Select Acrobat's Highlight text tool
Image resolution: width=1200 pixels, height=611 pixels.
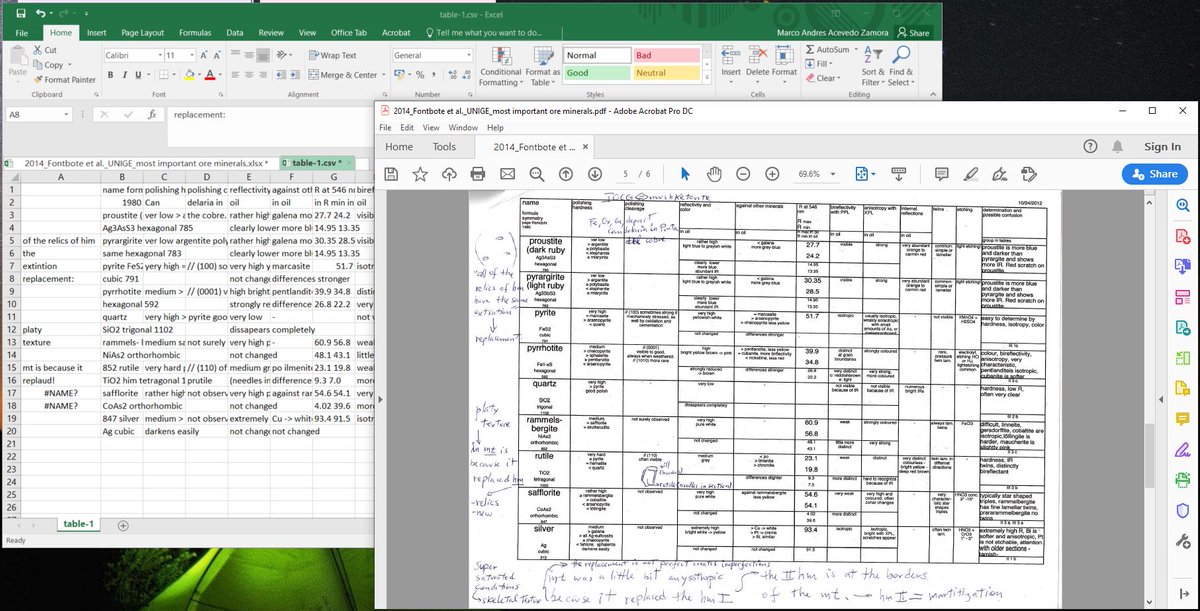coord(972,173)
